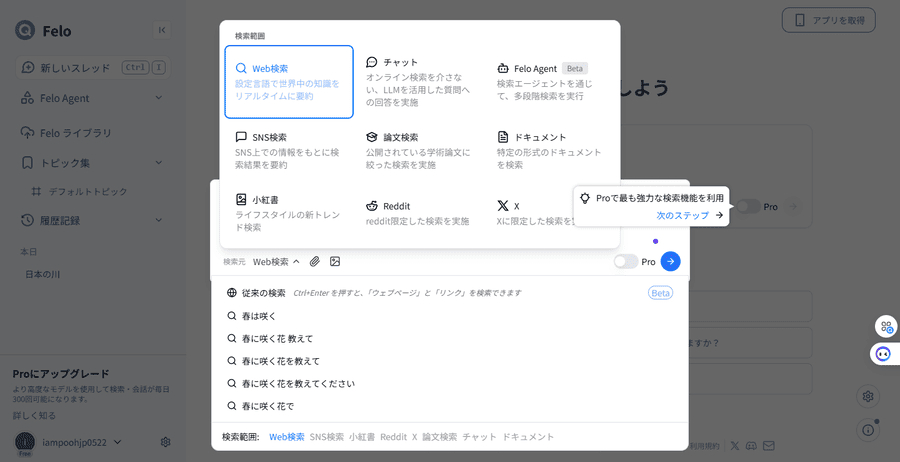
Task: Toggle the Pro switch in search box
Action: tap(626, 262)
